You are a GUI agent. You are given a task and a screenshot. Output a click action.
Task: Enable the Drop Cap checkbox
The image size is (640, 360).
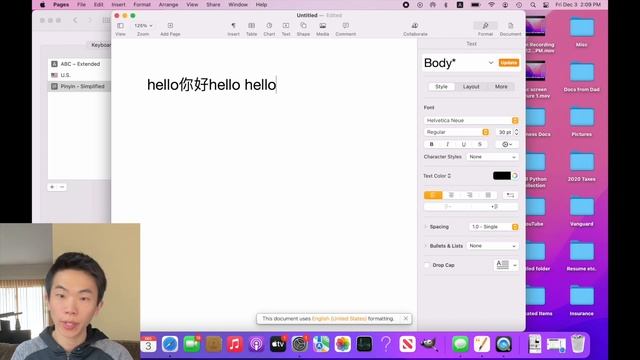(427, 265)
